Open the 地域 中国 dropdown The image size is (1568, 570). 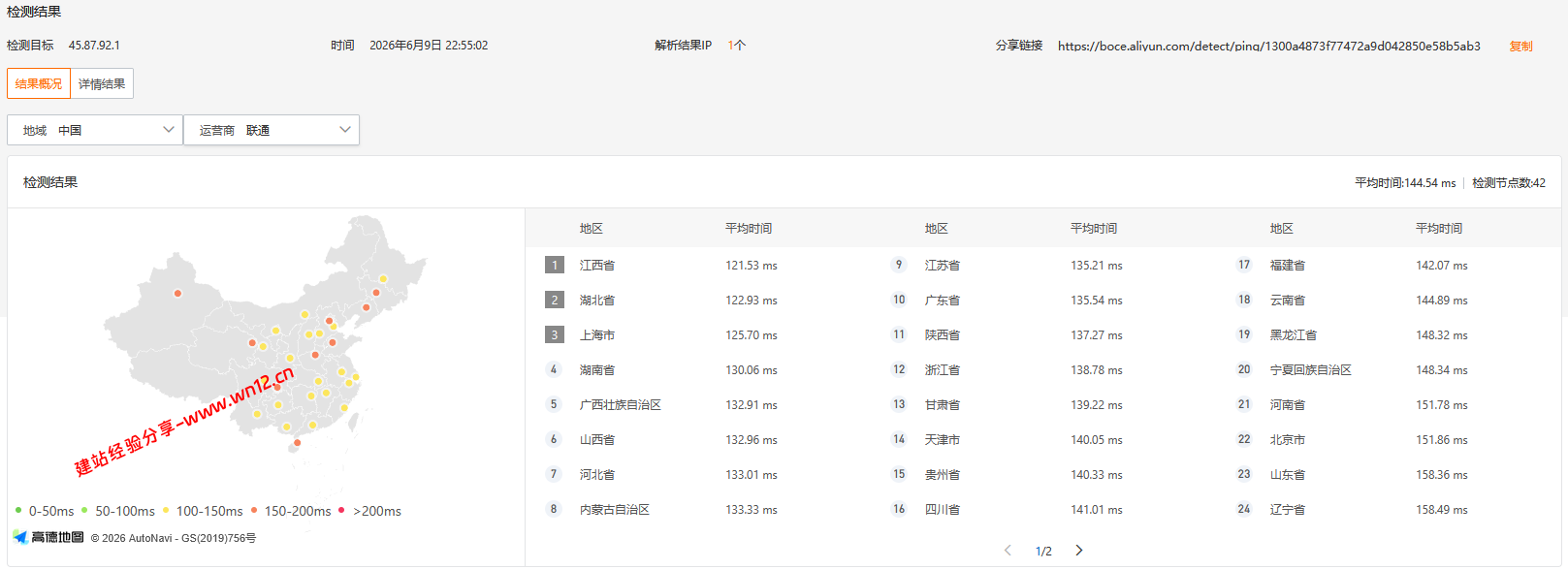point(95,130)
